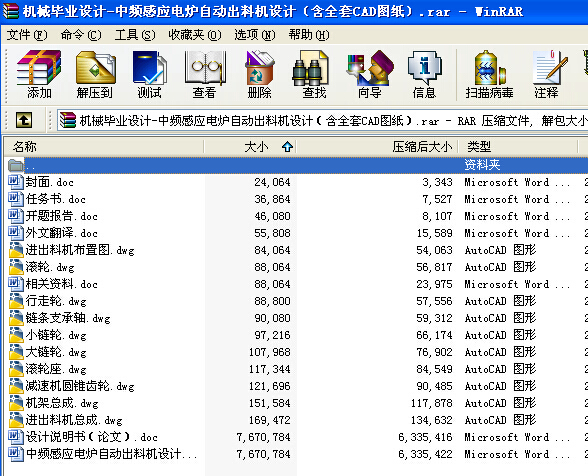
Task: Click the Word icon of 开题报告.doc
Action: pyautogui.click(x=16, y=216)
